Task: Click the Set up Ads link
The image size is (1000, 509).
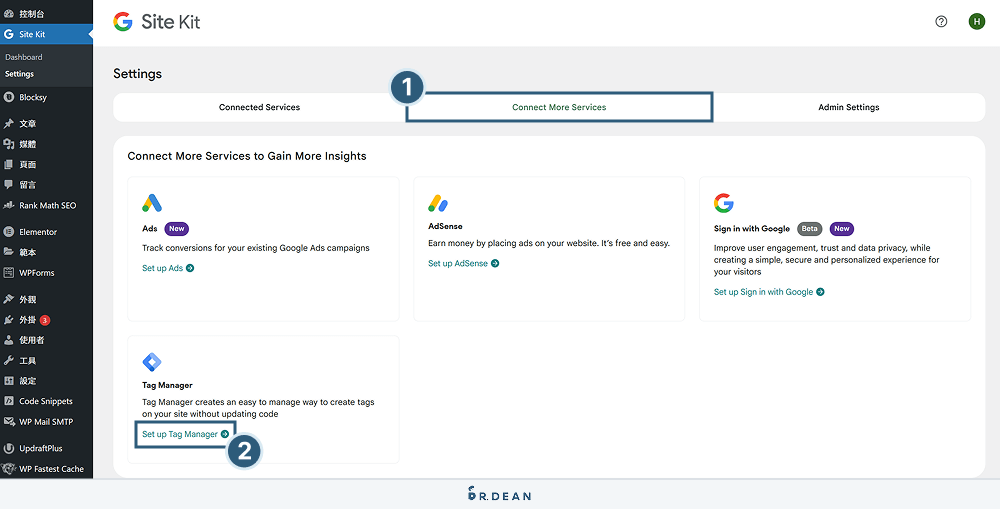Action: (168, 268)
